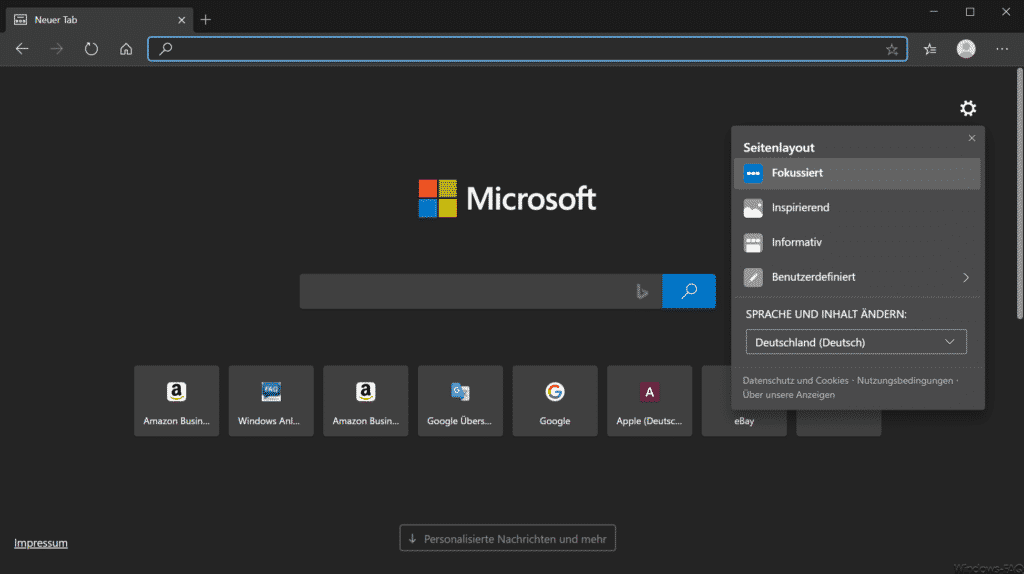Choose the Informativ layout option
This screenshot has height=574, width=1024.
coord(857,242)
